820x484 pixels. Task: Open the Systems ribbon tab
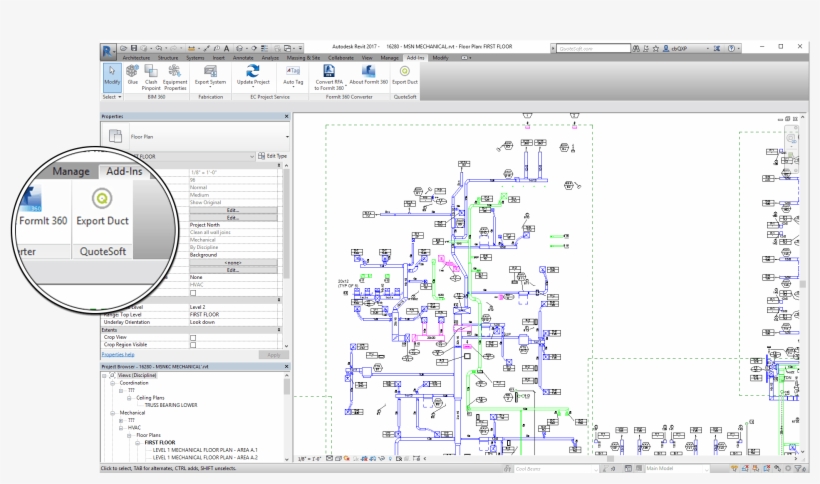click(195, 58)
